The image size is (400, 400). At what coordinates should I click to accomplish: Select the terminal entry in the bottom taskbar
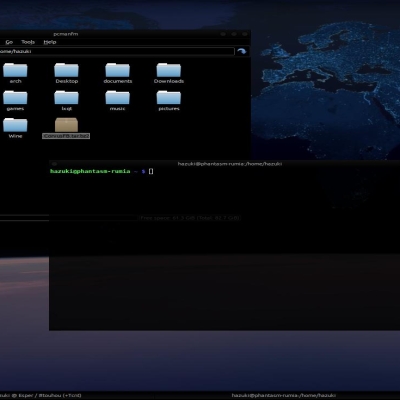click(284, 395)
